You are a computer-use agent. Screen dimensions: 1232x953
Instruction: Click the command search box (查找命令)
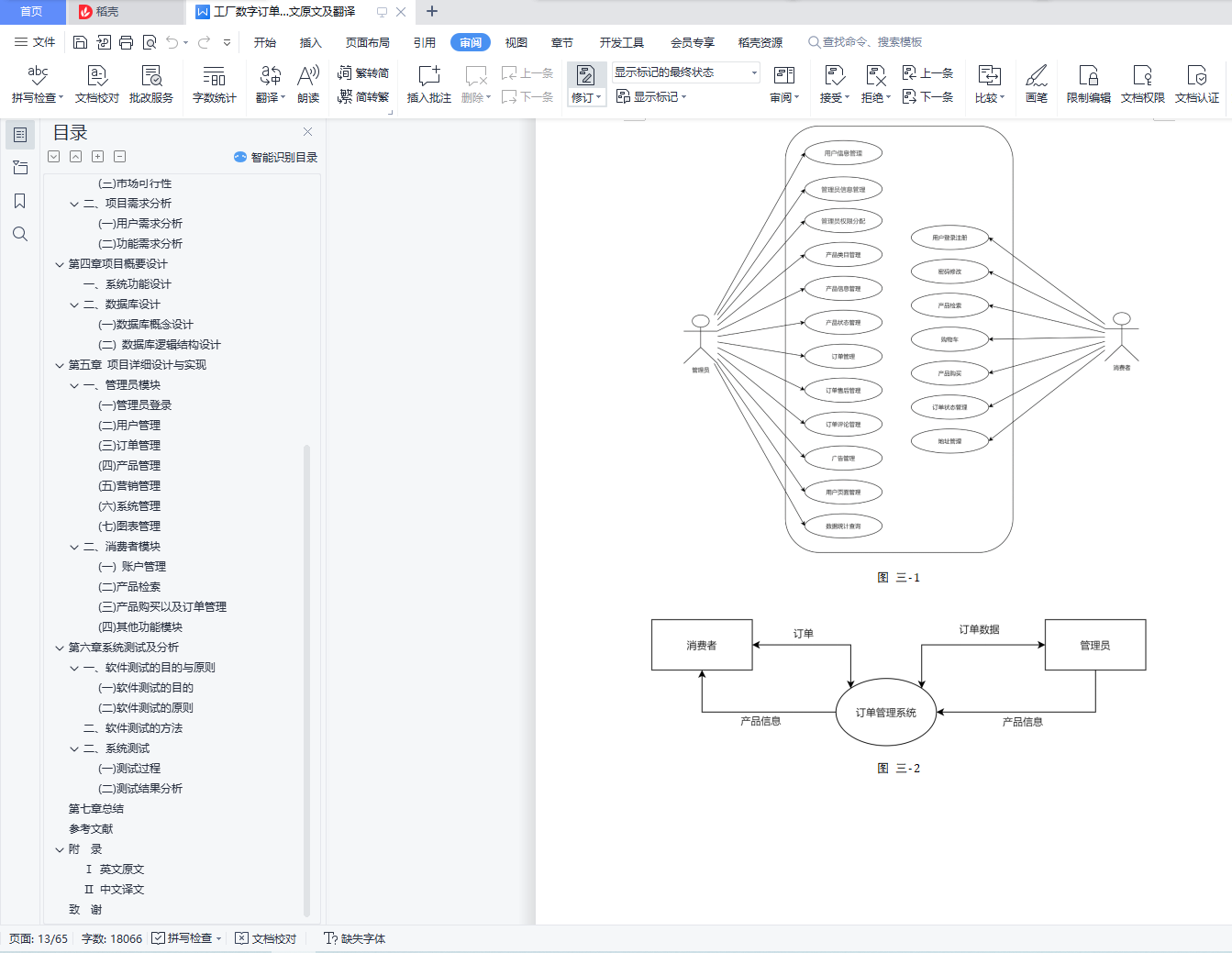[865, 42]
